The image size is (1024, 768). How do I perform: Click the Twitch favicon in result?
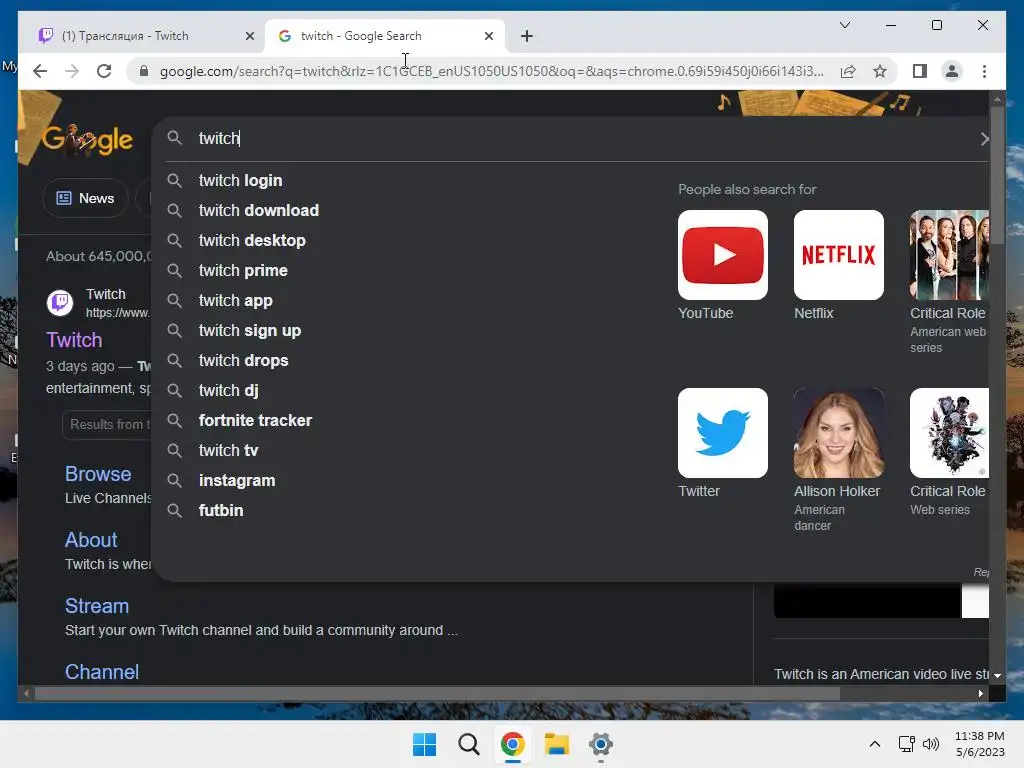60,303
